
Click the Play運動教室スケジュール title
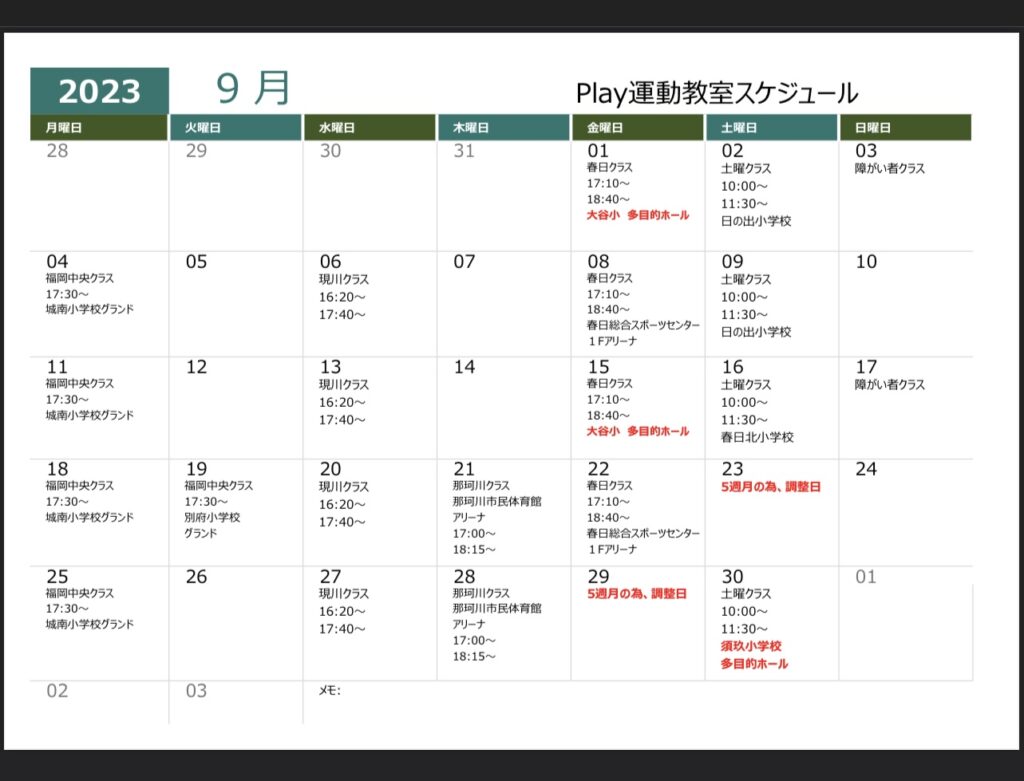tap(716, 93)
